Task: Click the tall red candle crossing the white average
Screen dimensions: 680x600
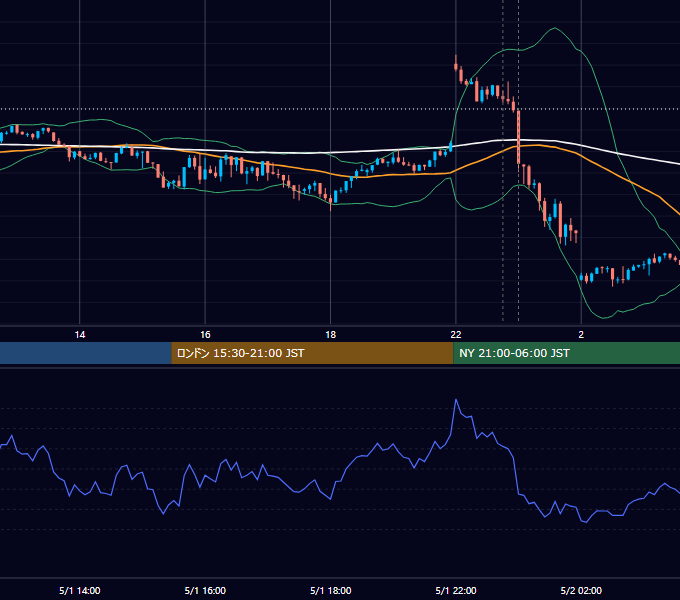Action: pyautogui.click(x=519, y=138)
